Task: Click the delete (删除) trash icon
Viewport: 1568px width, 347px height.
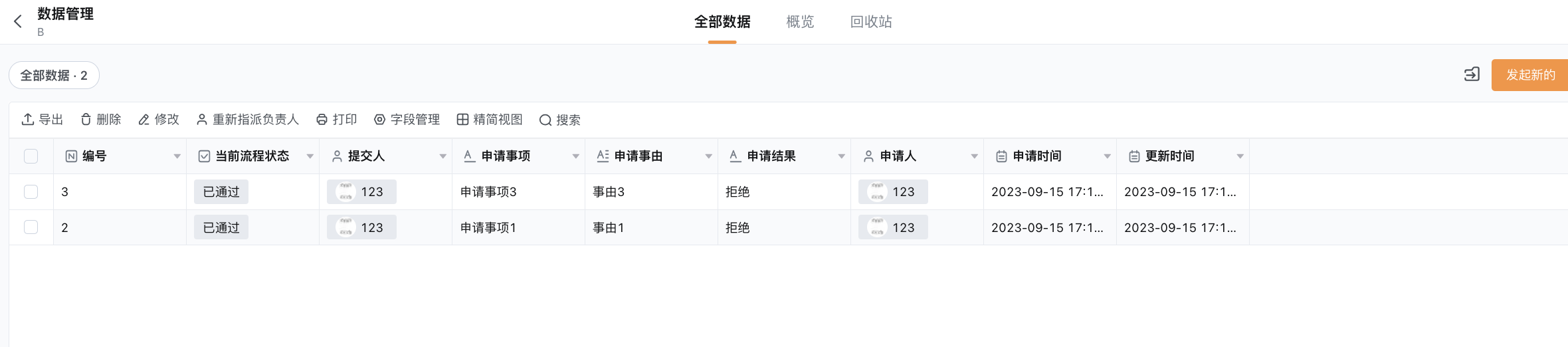Action: point(86,120)
